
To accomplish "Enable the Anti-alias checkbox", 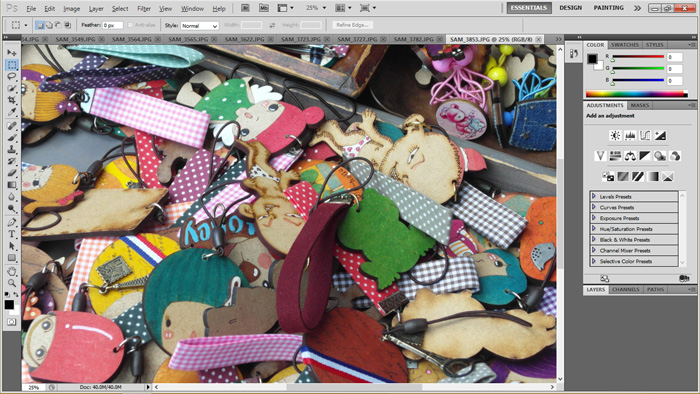I will (x=130, y=25).
